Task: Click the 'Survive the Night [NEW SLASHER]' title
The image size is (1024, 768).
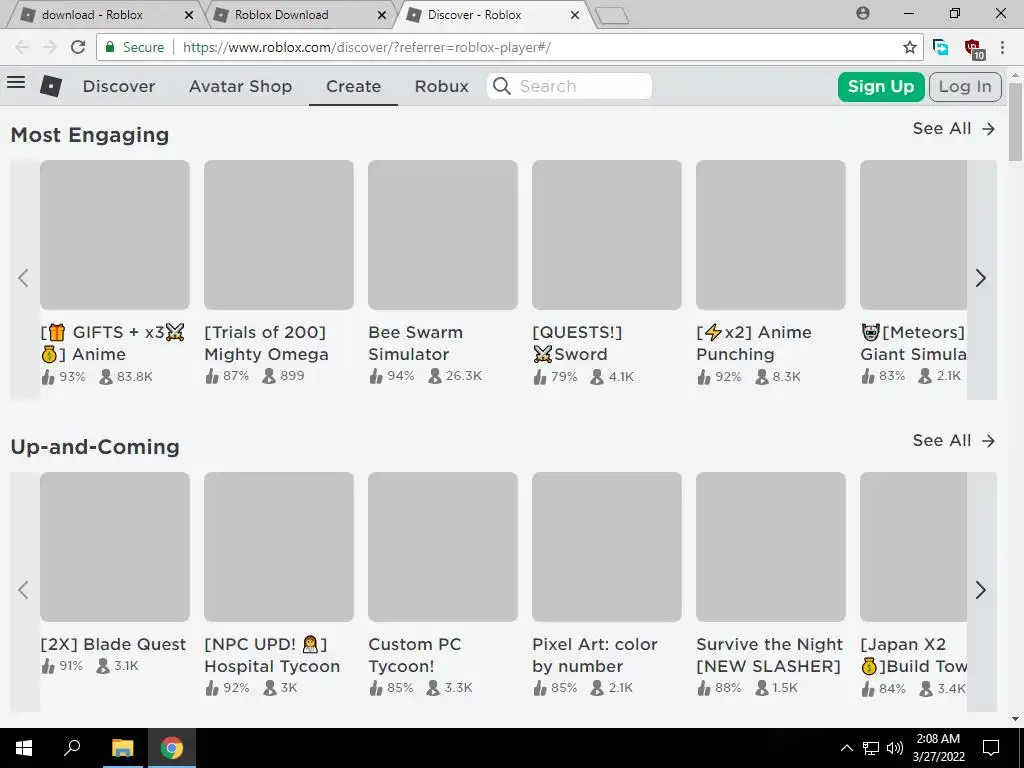Action: tap(770, 656)
